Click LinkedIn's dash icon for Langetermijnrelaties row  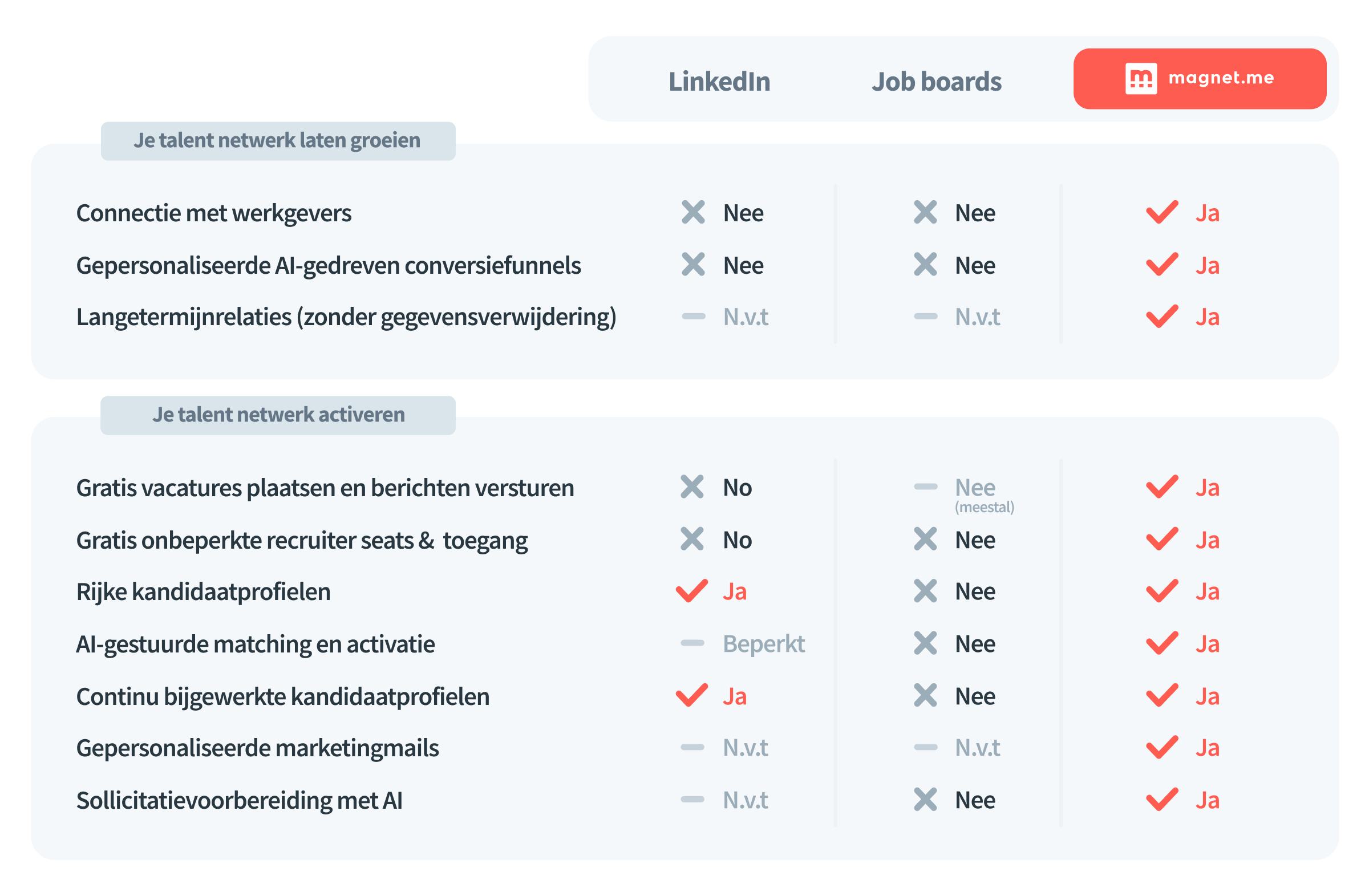point(693,317)
